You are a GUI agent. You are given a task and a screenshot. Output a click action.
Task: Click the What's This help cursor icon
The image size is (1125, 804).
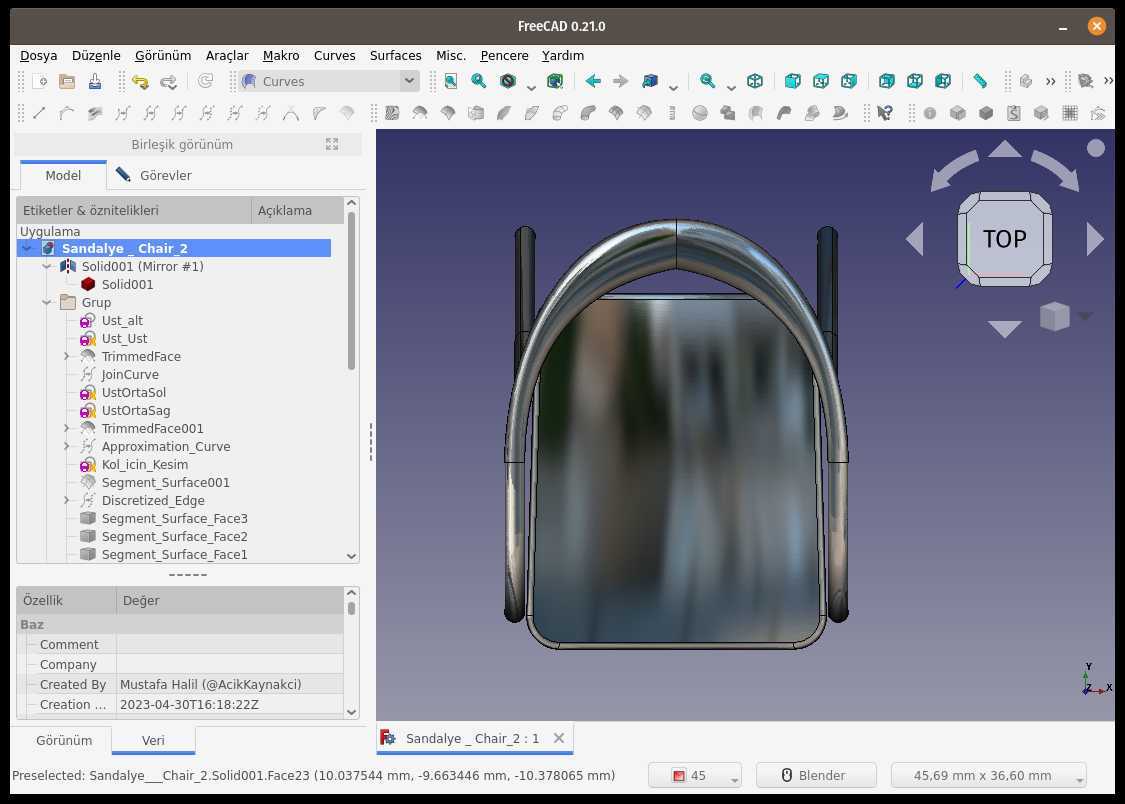(x=885, y=113)
